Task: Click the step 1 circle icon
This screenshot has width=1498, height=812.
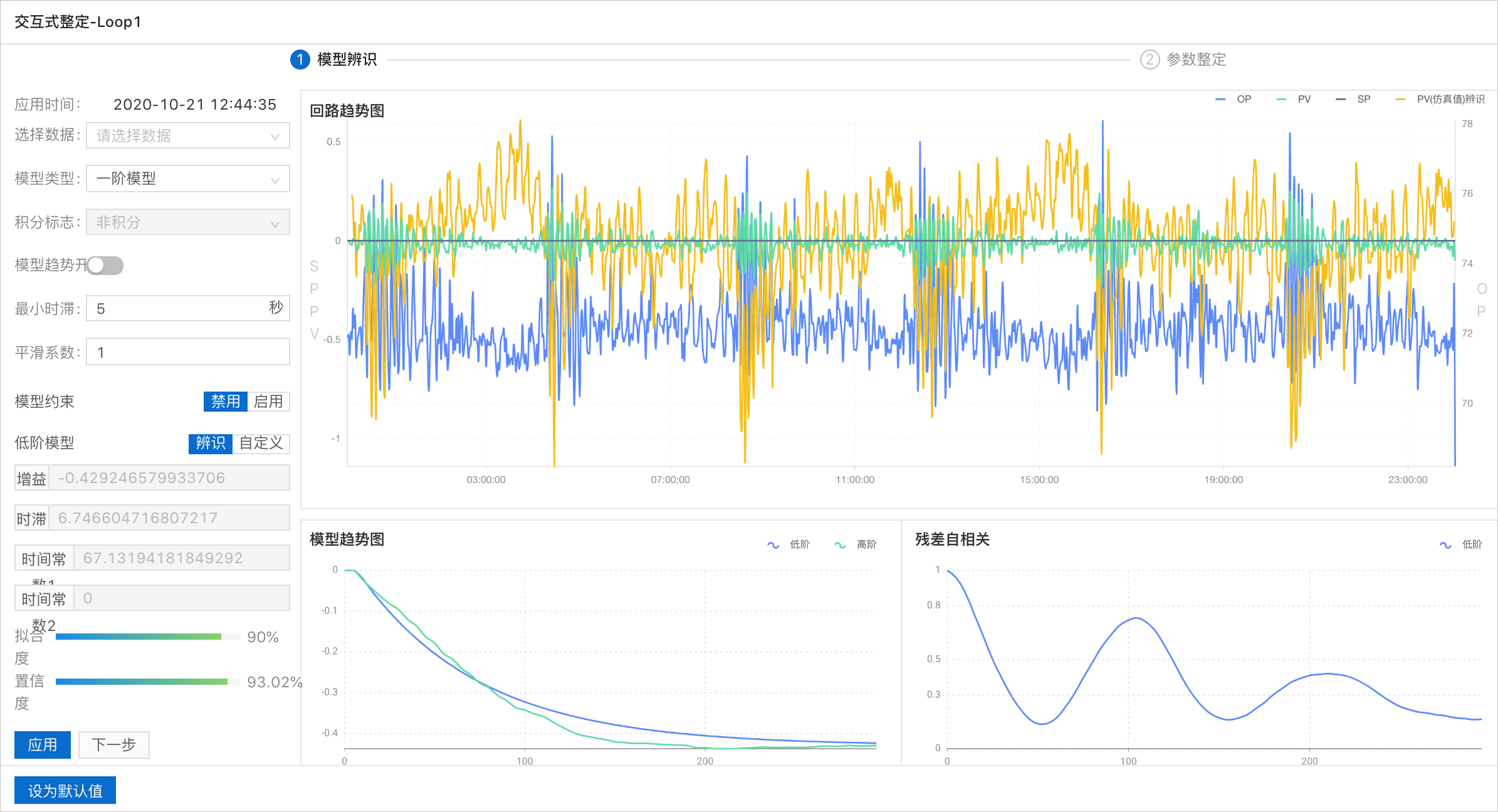Action: tap(300, 60)
